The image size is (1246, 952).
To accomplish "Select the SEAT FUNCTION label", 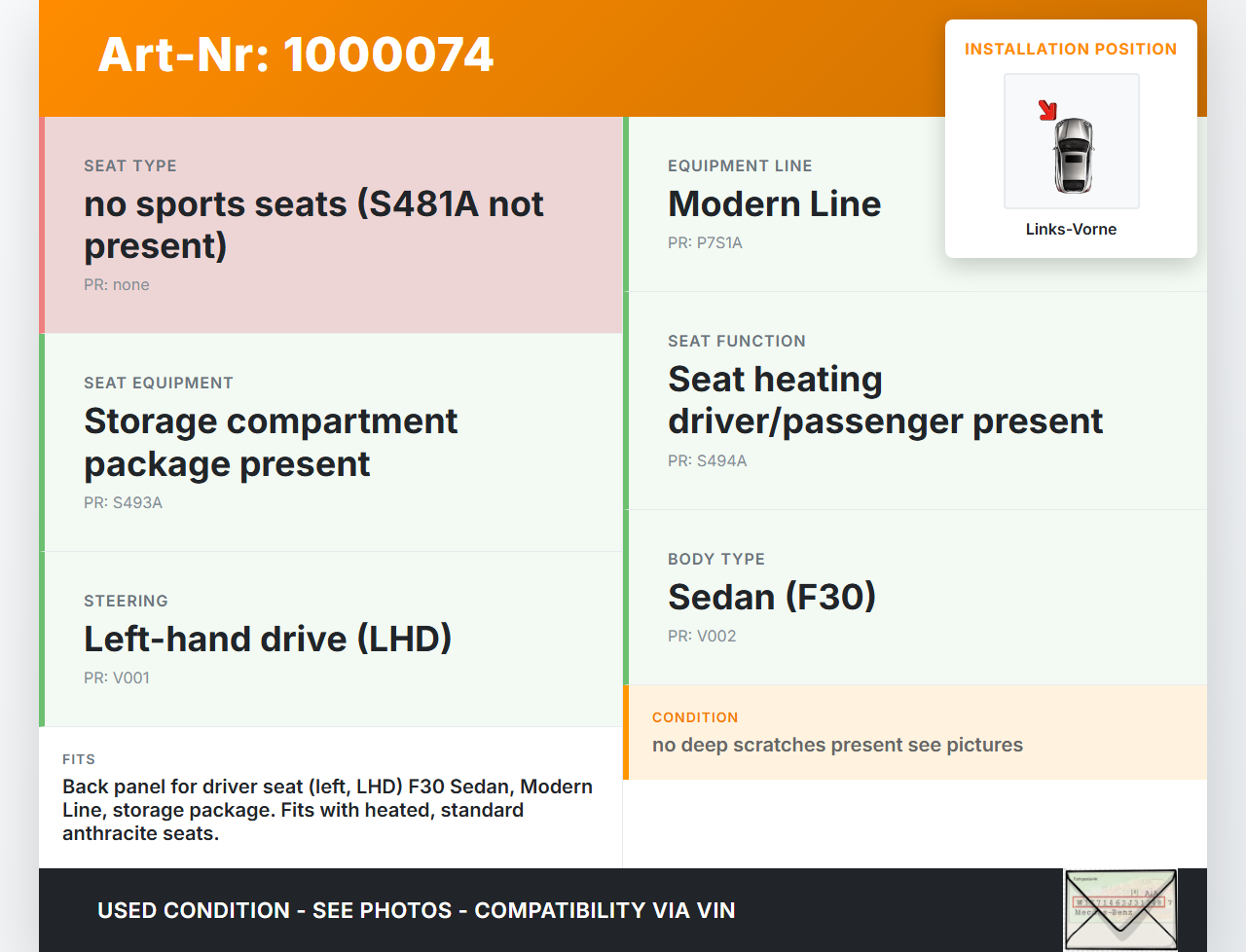I will [x=737, y=341].
